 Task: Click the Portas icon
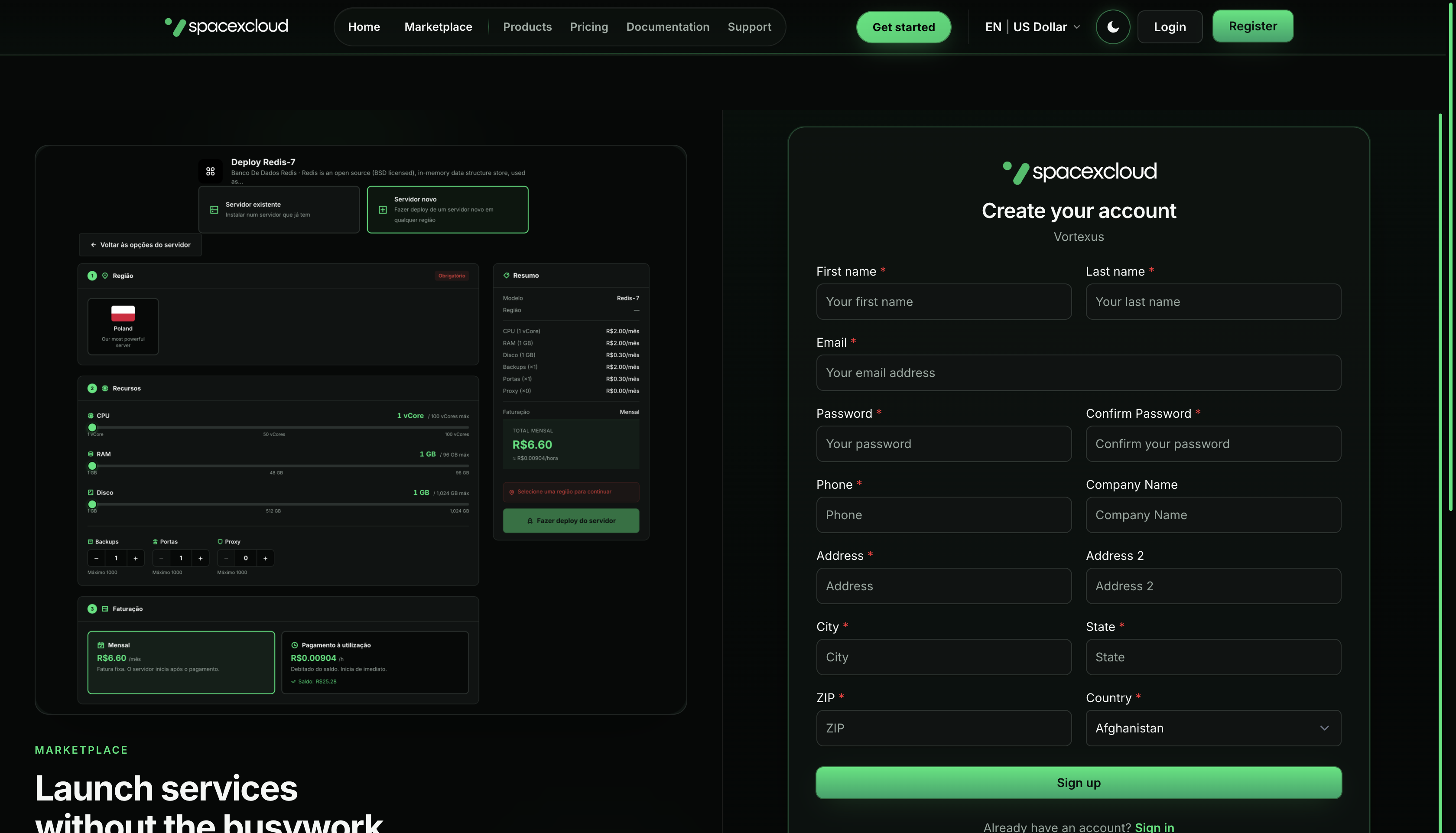[155, 542]
